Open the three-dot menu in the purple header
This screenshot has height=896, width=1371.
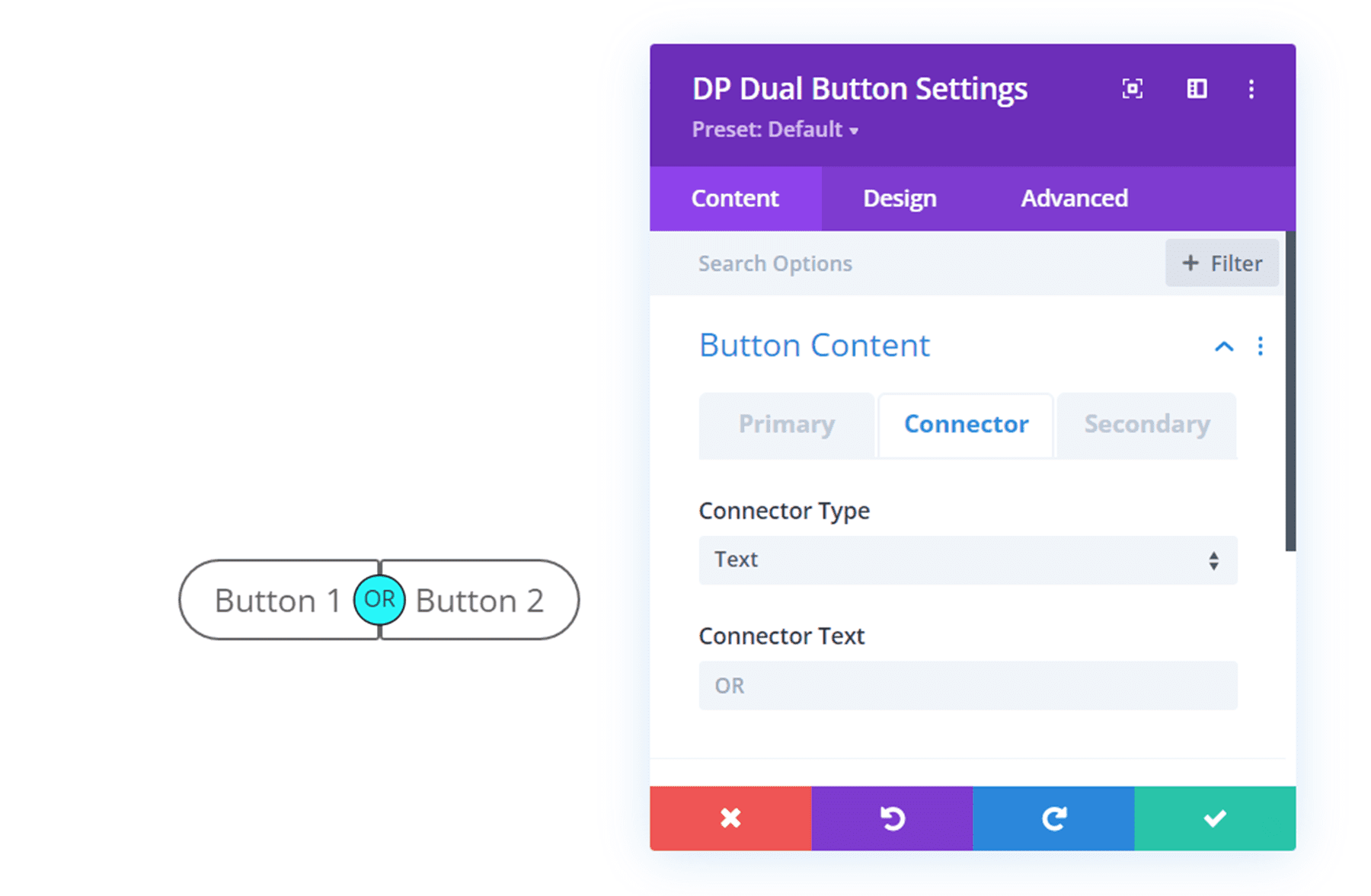coord(1251,89)
